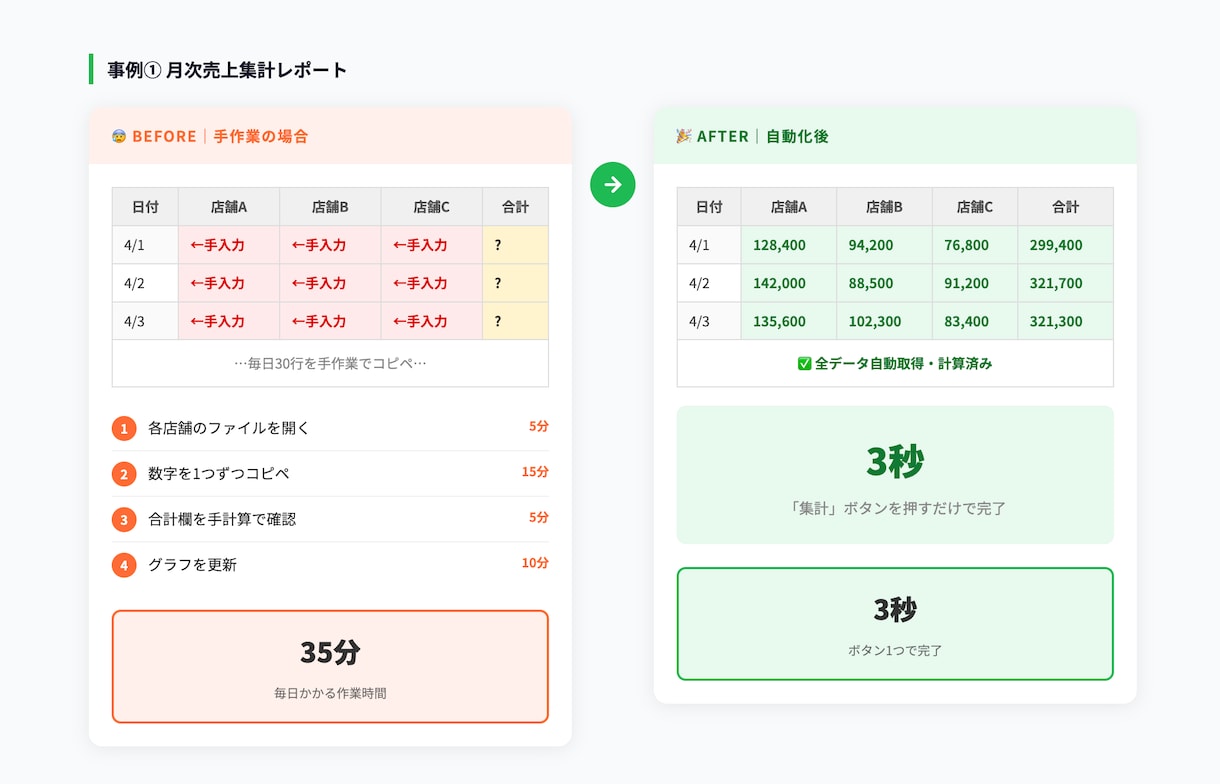Select the heading 事例① 月次売上集計レポート
Screen dimensions: 1220x784
click(227, 70)
